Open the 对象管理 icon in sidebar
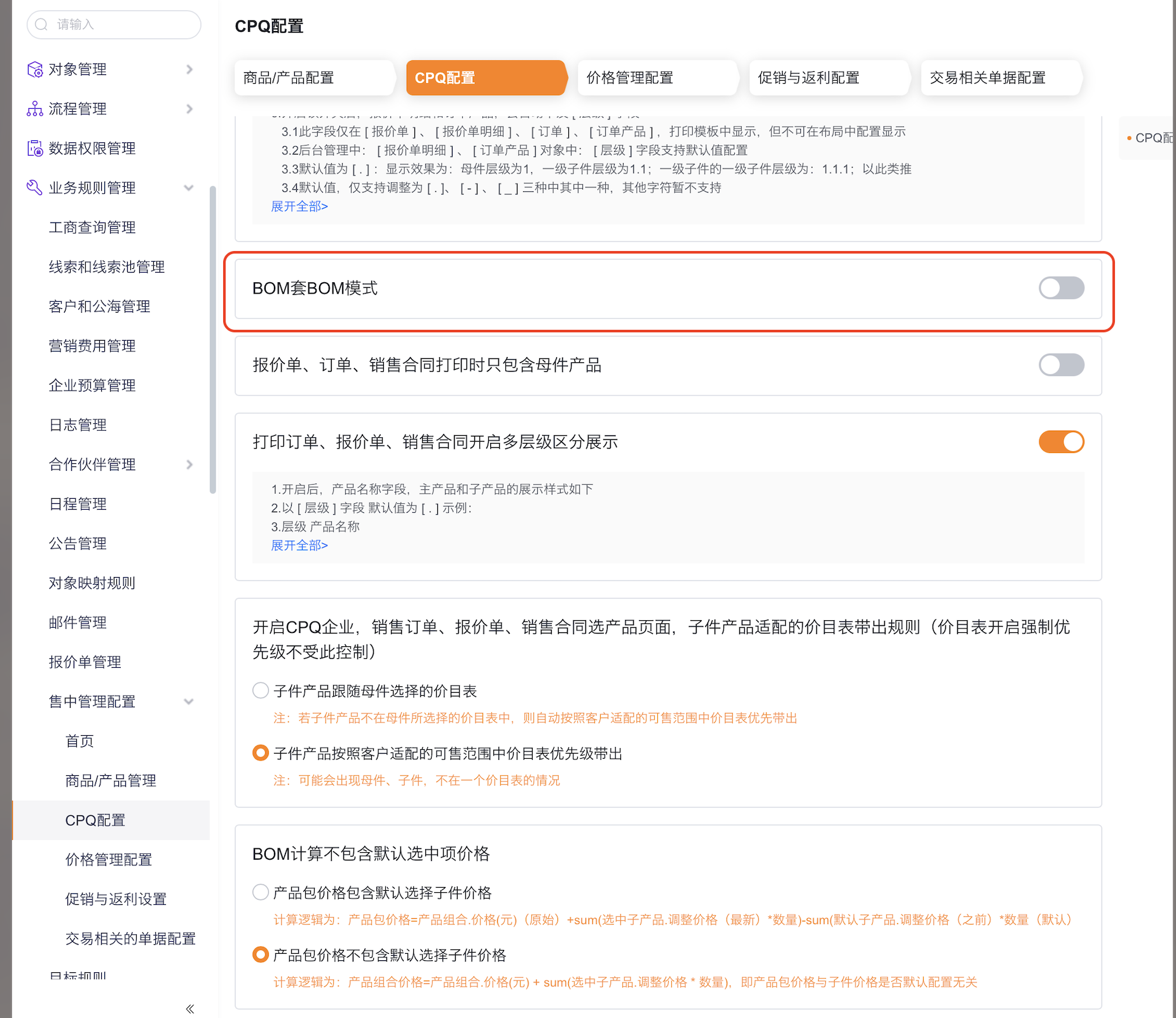 (x=34, y=69)
